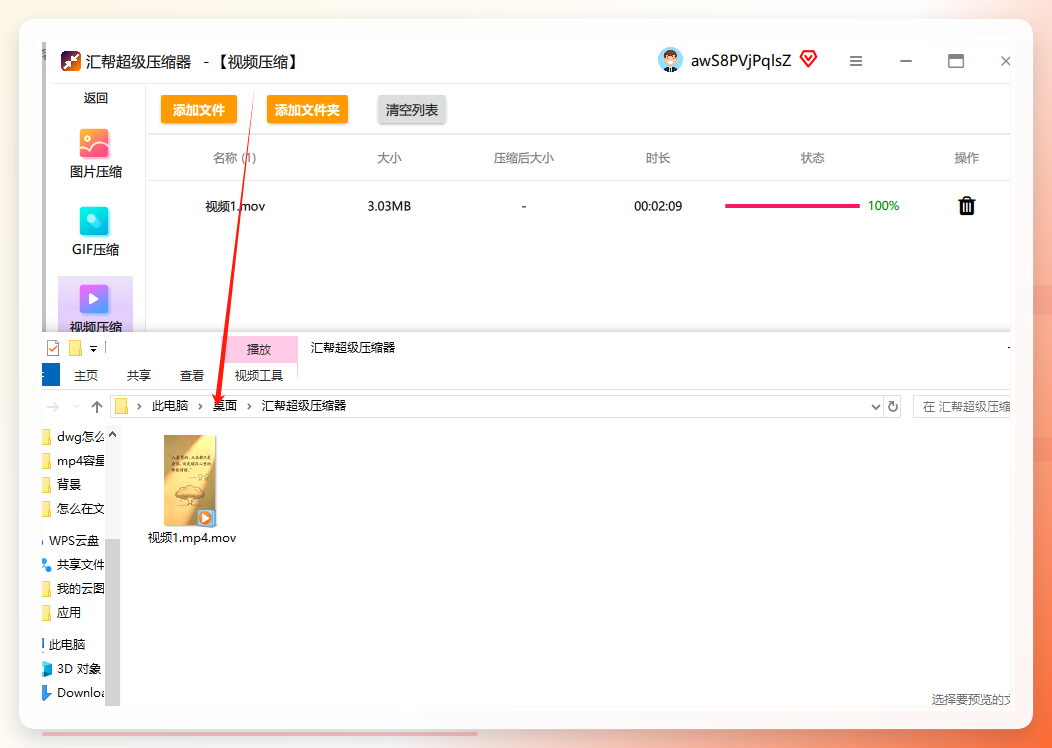Image resolution: width=1052 pixels, height=748 pixels.
Task: Click the navigation pane scrollbar thumb
Action: 113,621
